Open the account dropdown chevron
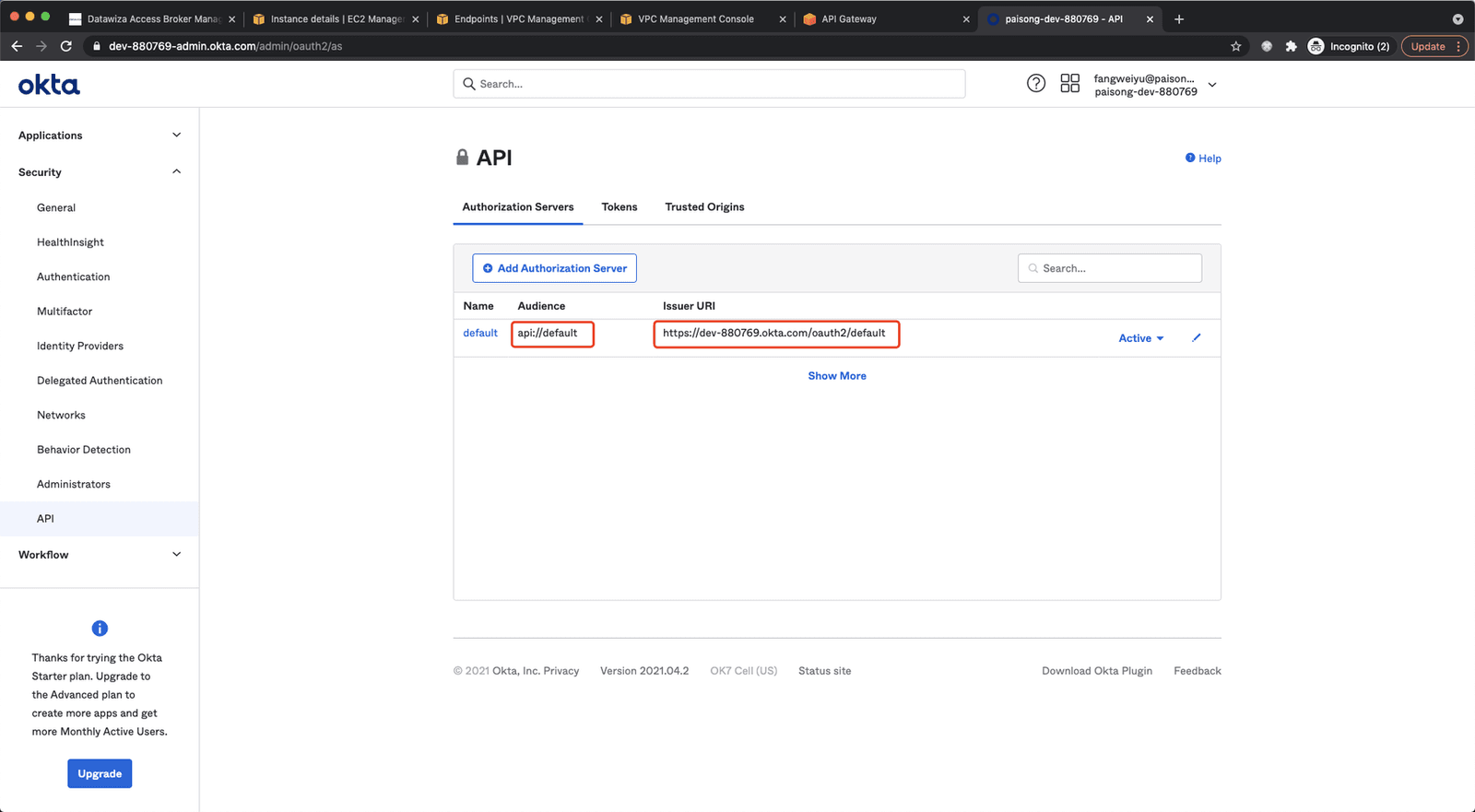The image size is (1475, 812). pos(1212,85)
